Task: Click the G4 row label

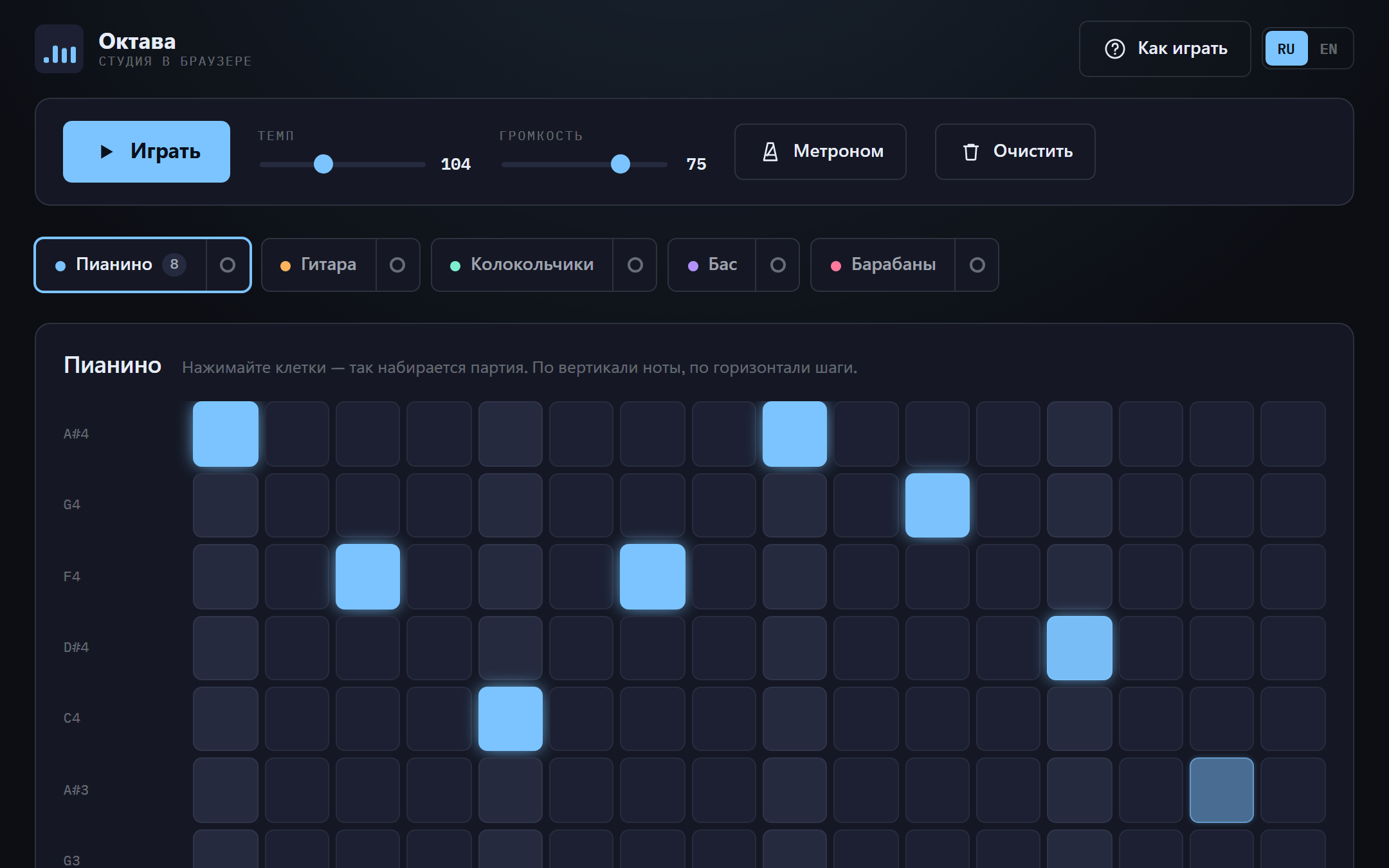Action: point(72,505)
